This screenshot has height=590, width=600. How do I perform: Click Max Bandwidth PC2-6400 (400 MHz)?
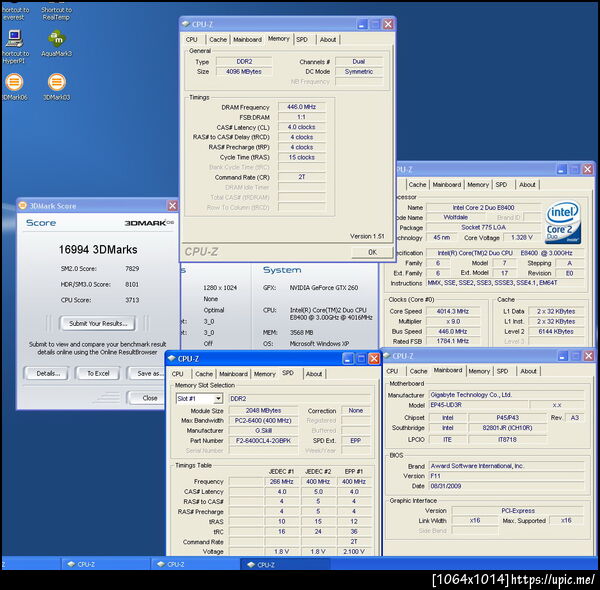pyautogui.click(x=263, y=420)
